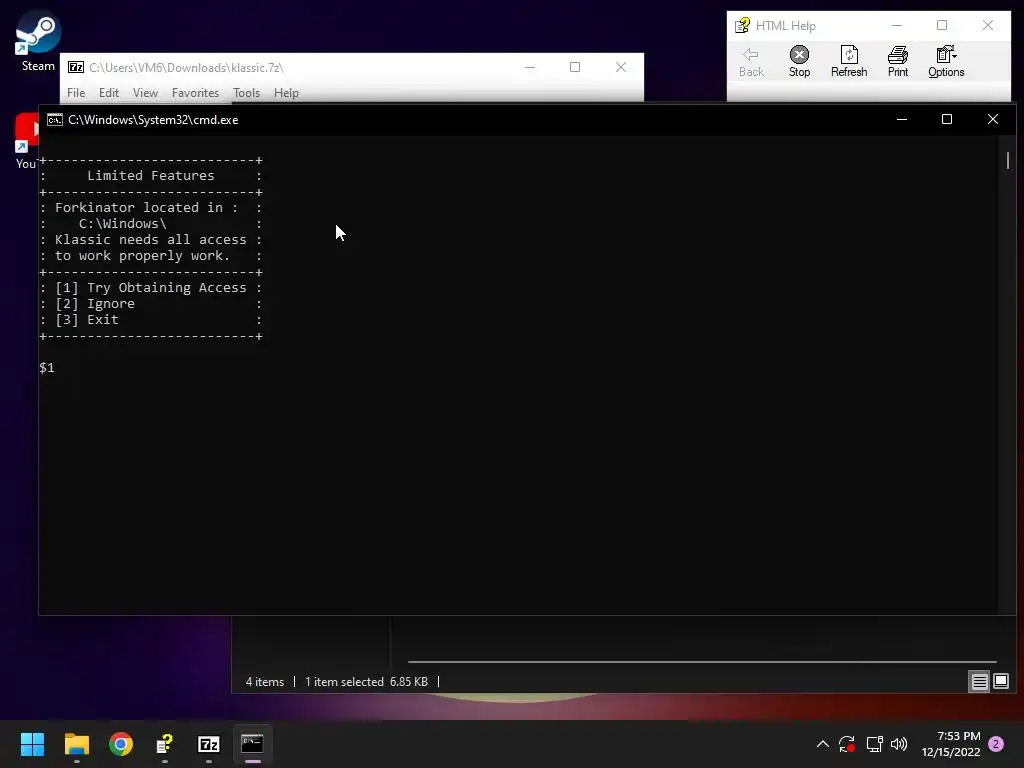The width and height of the screenshot is (1024, 768).
Task: Launch Google Chrome from the taskbar
Action: click(121, 744)
